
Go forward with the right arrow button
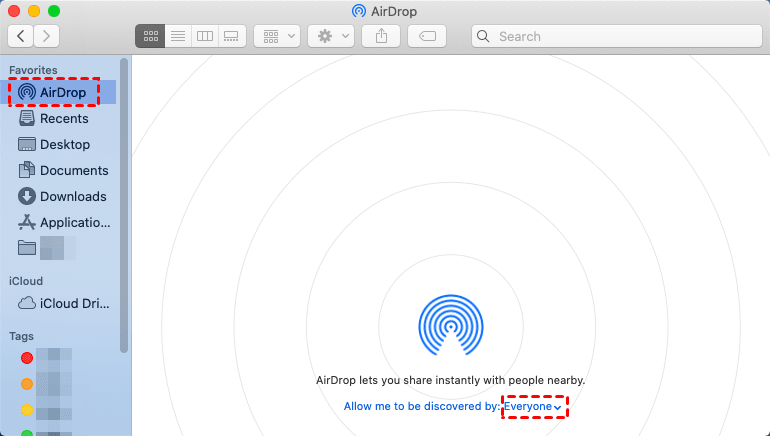click(46, 36)
